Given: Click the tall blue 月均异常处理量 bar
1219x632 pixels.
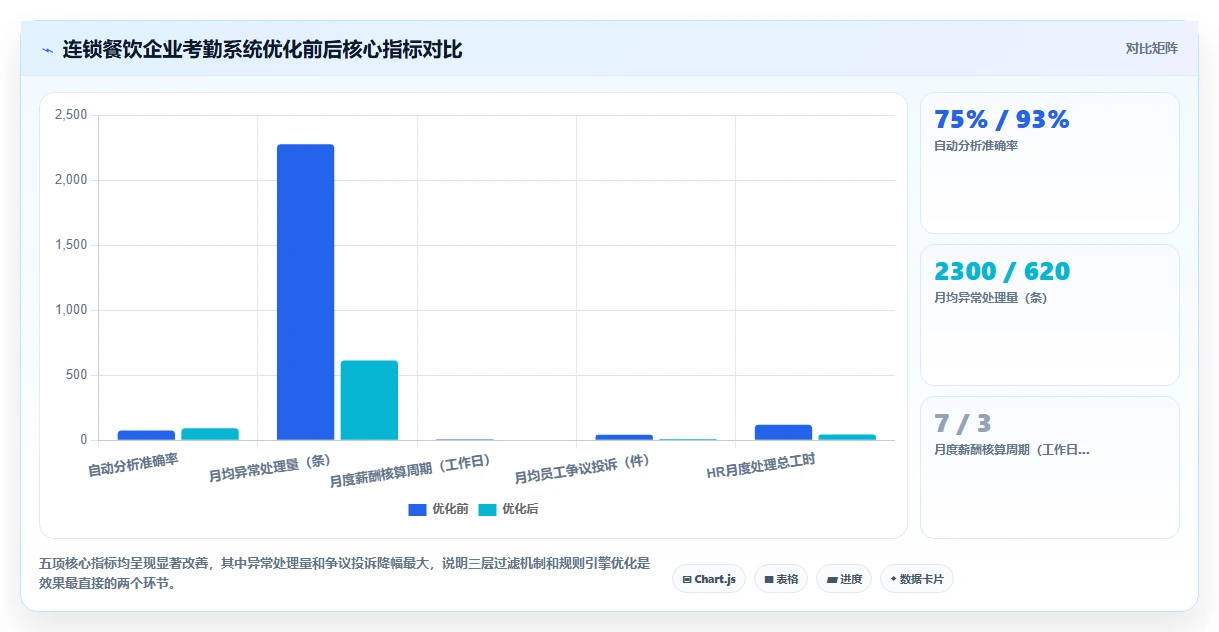Looking at the screenshot, I should pyautogui.click(x=306, y=292).
